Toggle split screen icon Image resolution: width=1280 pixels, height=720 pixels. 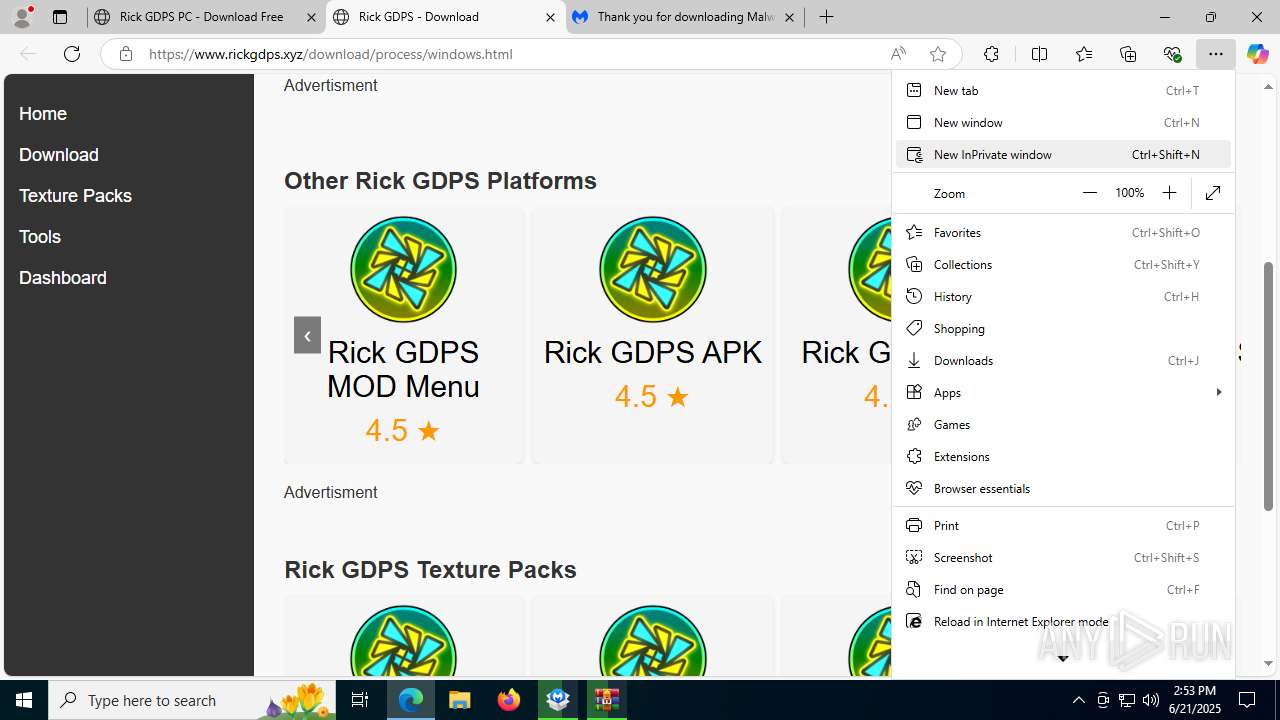[1039, 54]
